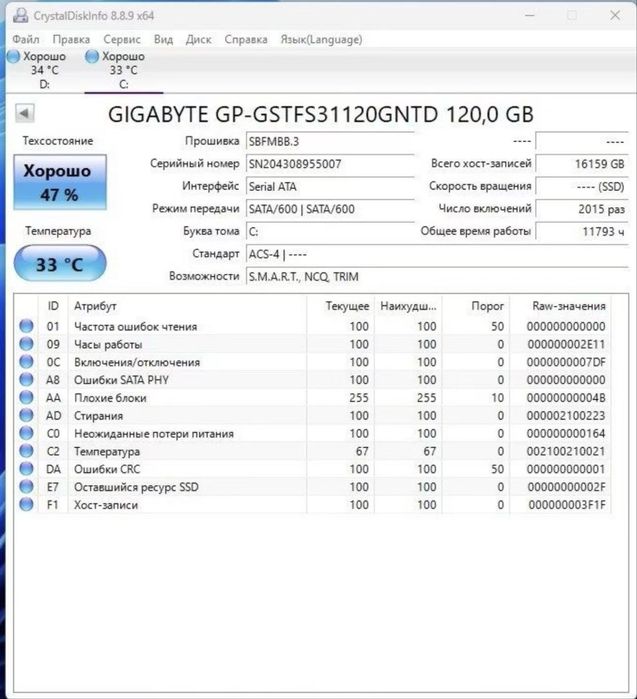
Task: Click the Наихудш... column header
Action: click(408, 306)
